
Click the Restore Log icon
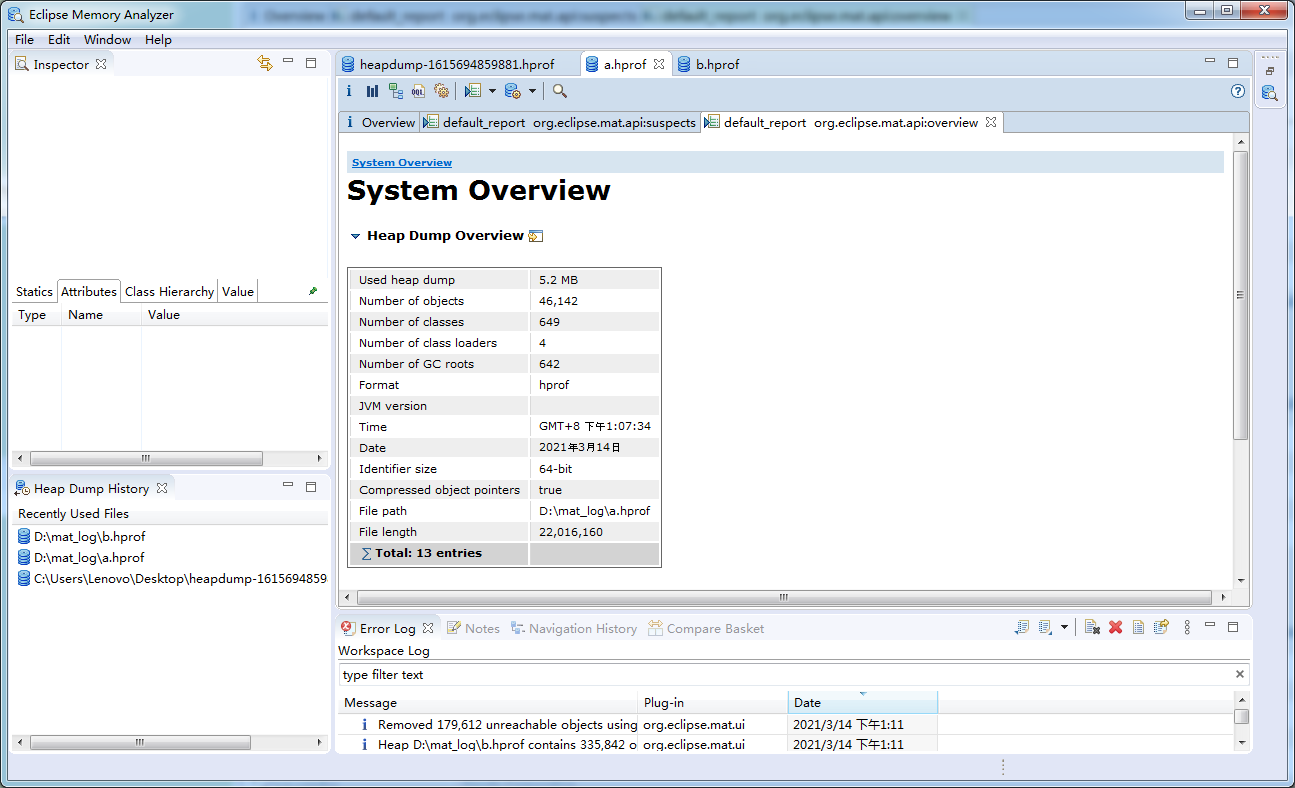click(x=1161, y=627)
